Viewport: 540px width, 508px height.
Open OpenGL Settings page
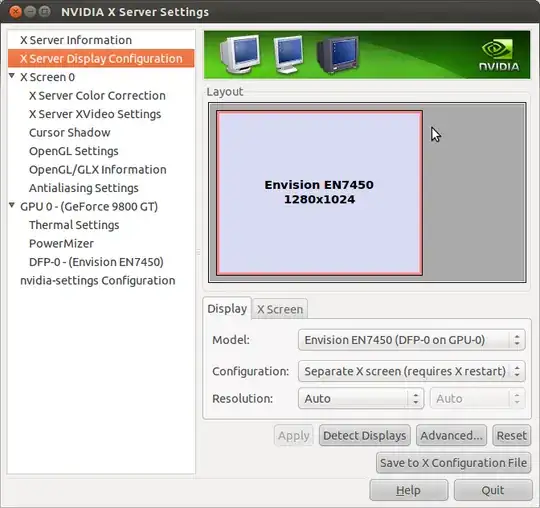pos(74,151)
